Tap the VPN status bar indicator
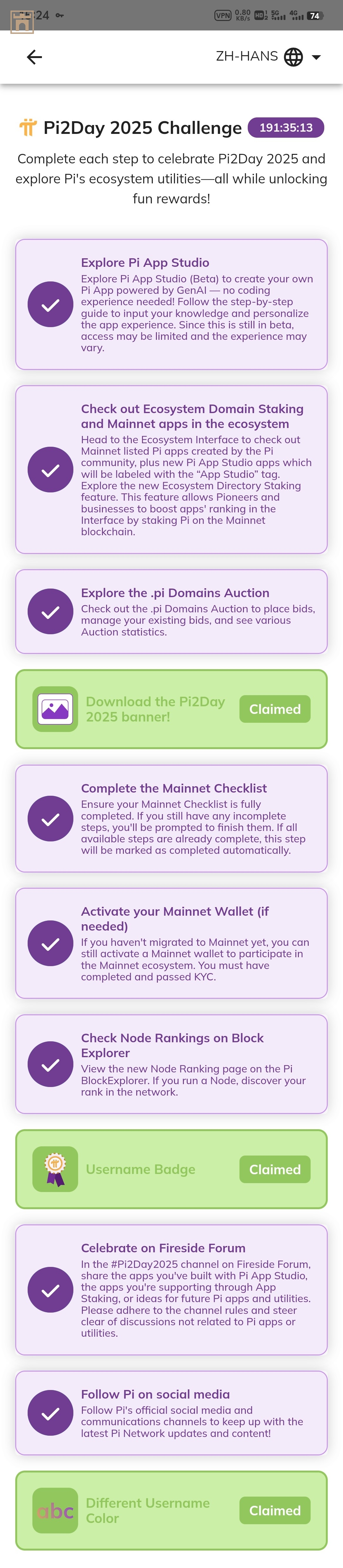The height and width of the screenshot is (1568, 343). [x=222, y=15]
